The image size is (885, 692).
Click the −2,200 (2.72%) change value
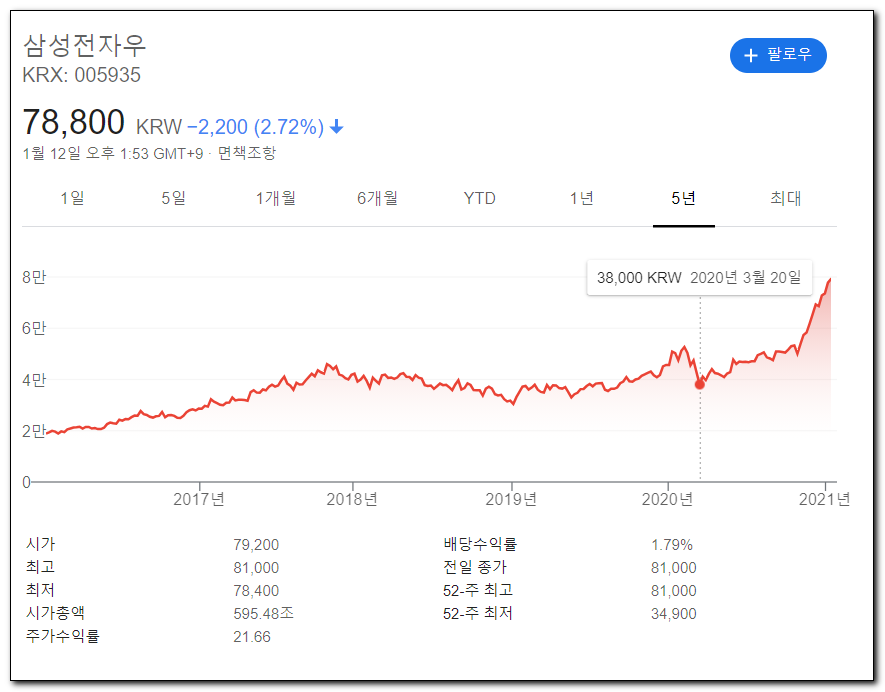[255, 127]
